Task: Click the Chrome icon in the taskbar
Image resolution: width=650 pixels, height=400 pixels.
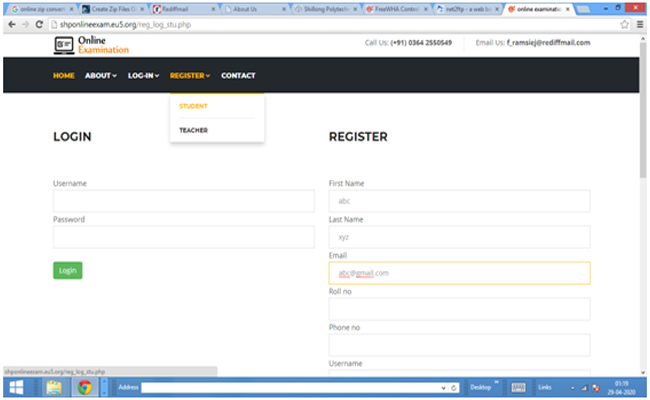Action: coord(85,387)
